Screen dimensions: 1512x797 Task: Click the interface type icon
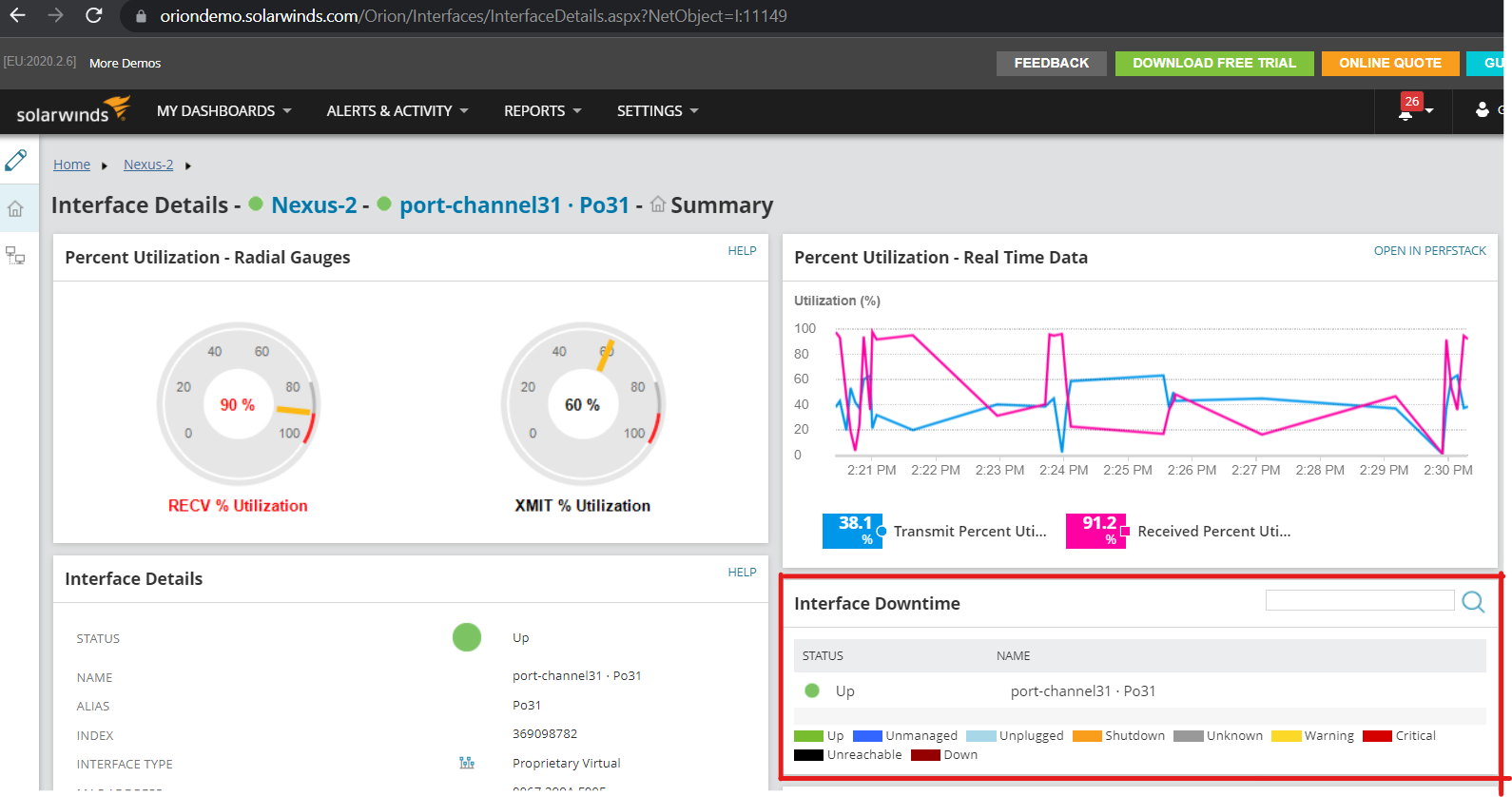tap(467, 763)
